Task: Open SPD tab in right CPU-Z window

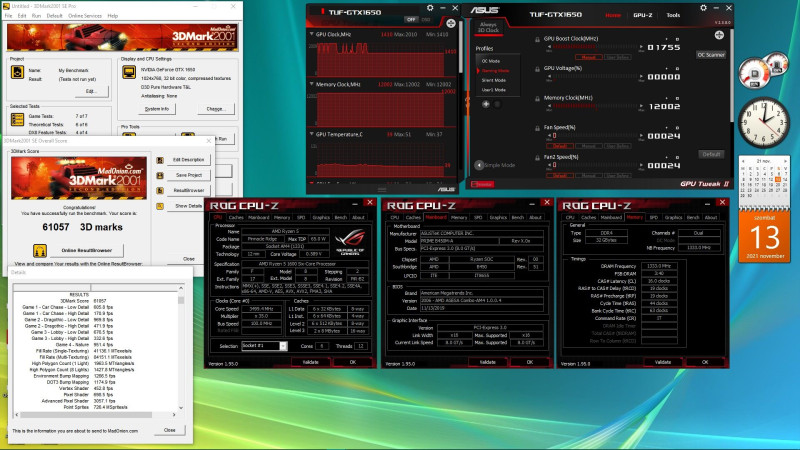Action: coord(654,217)
